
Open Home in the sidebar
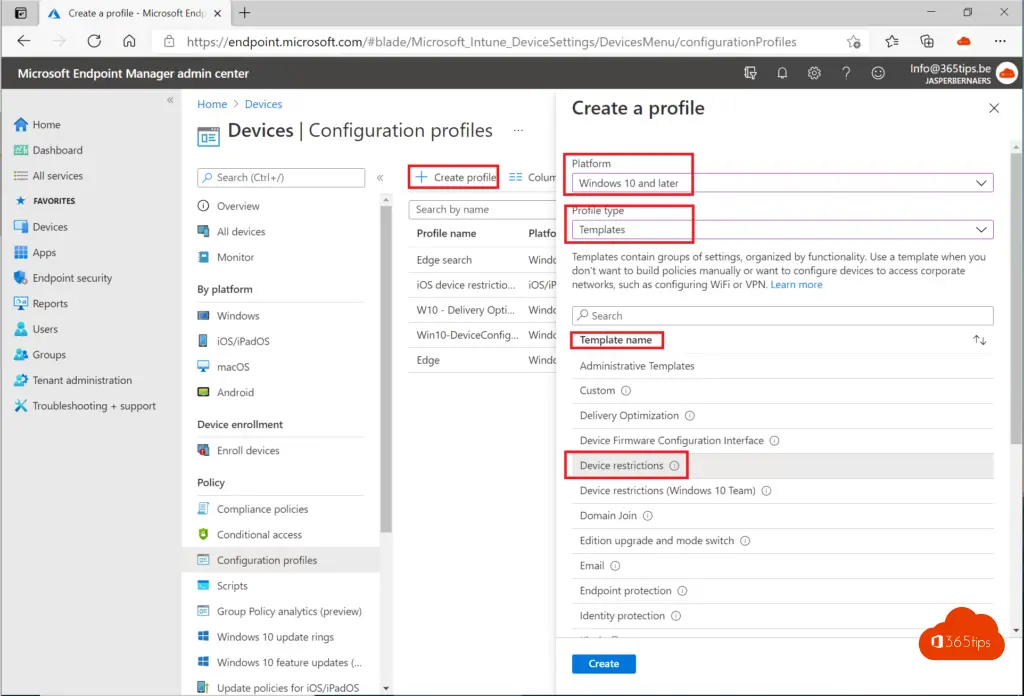pos(46,125)
